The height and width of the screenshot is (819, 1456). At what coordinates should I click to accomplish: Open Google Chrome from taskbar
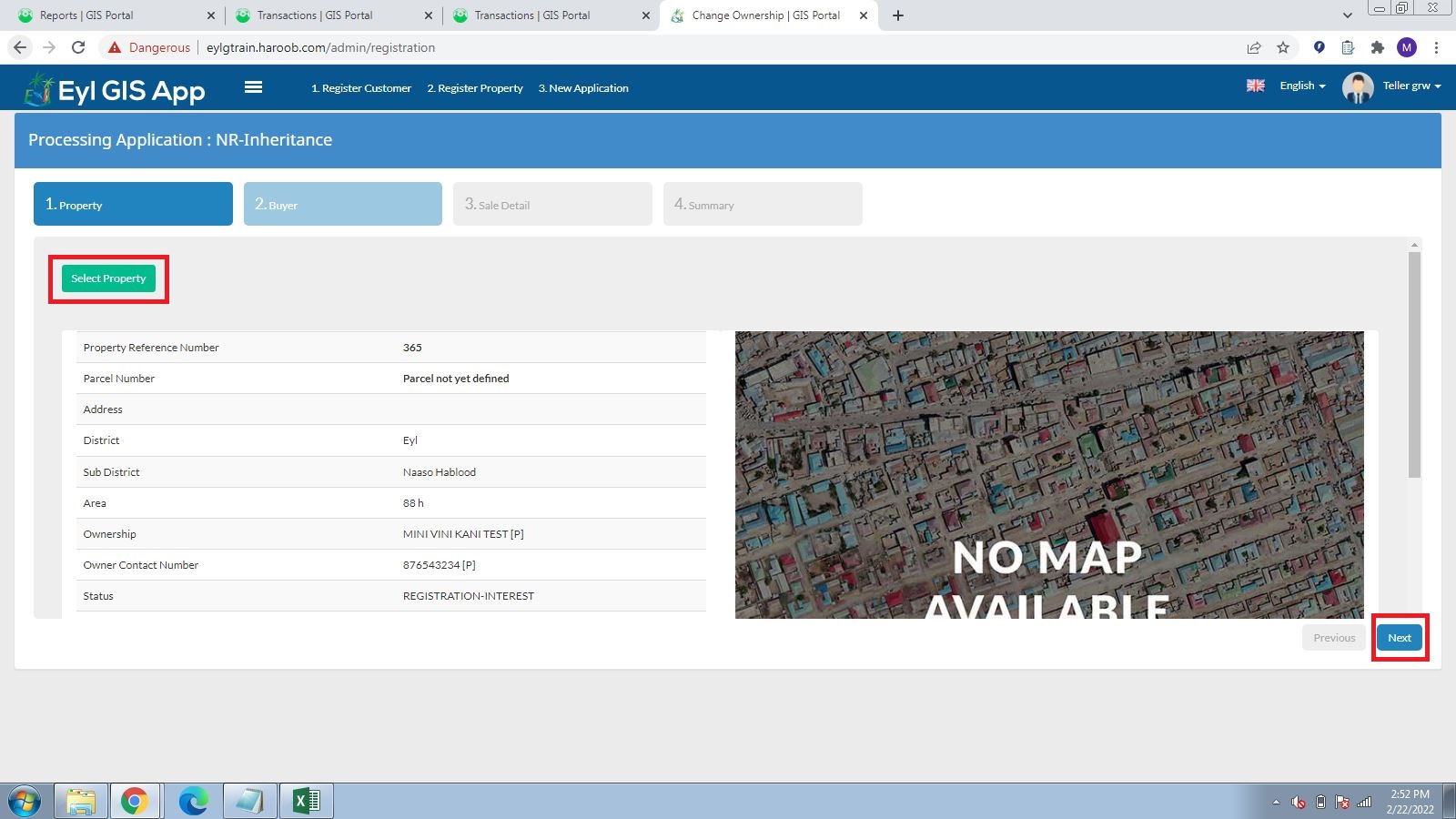tap(135, 801)
